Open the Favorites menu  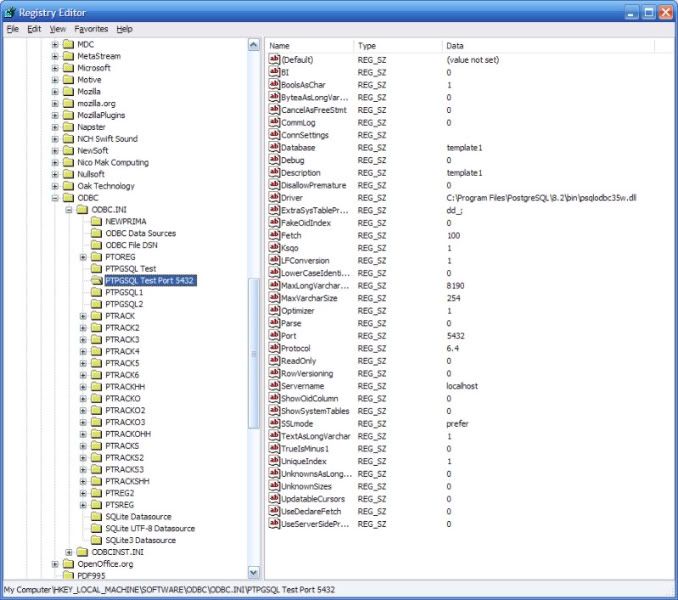[91, 29]
